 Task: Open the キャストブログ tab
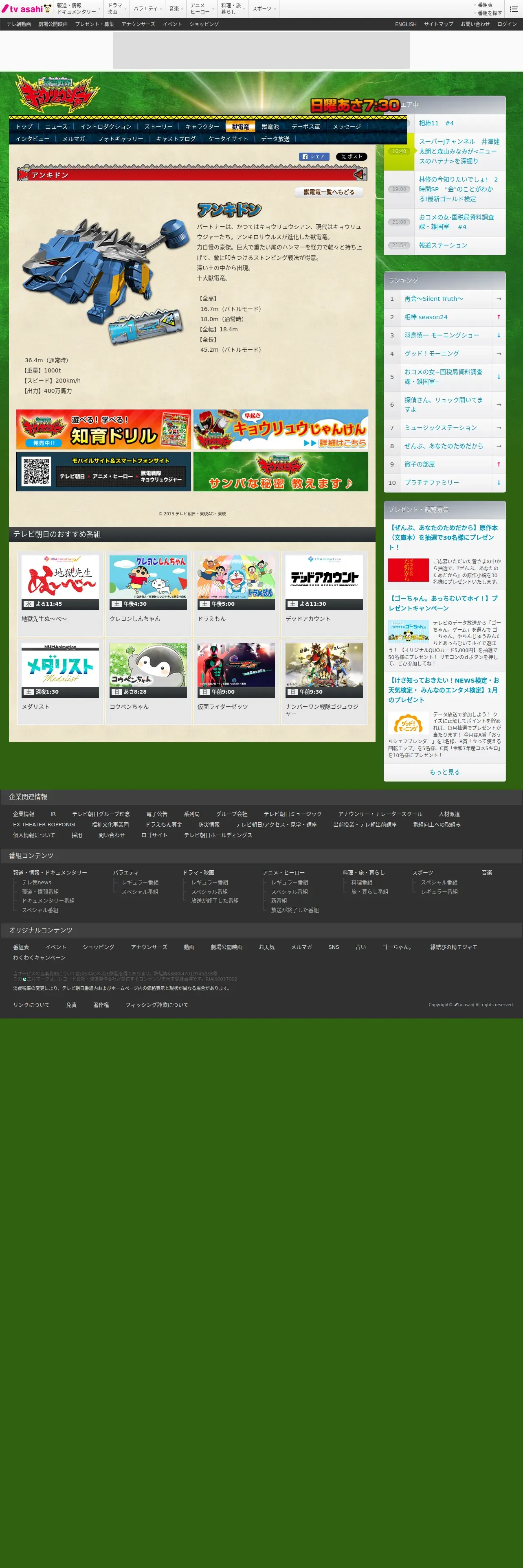pyautogui.click(x=176, y=139)
